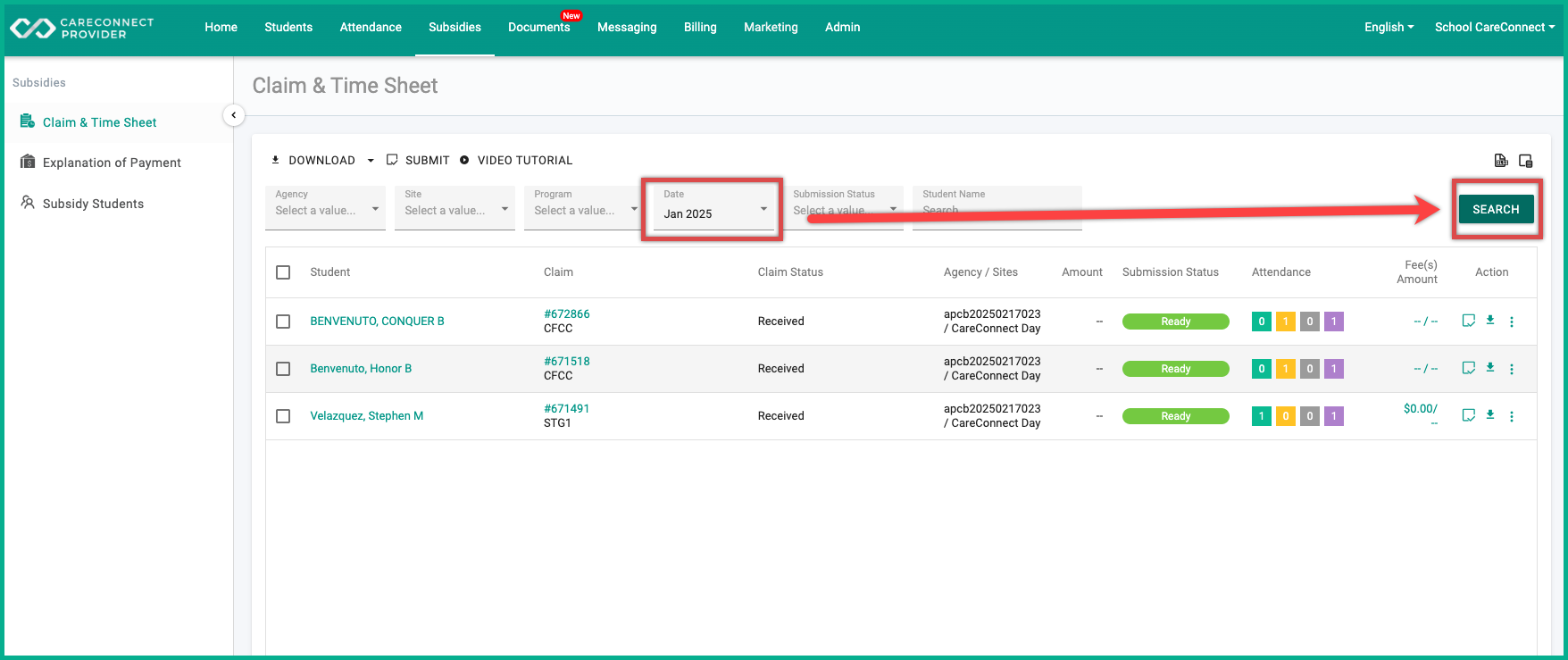Download icon in Benvenuto, Honor B row

(x=1490, y=367)
